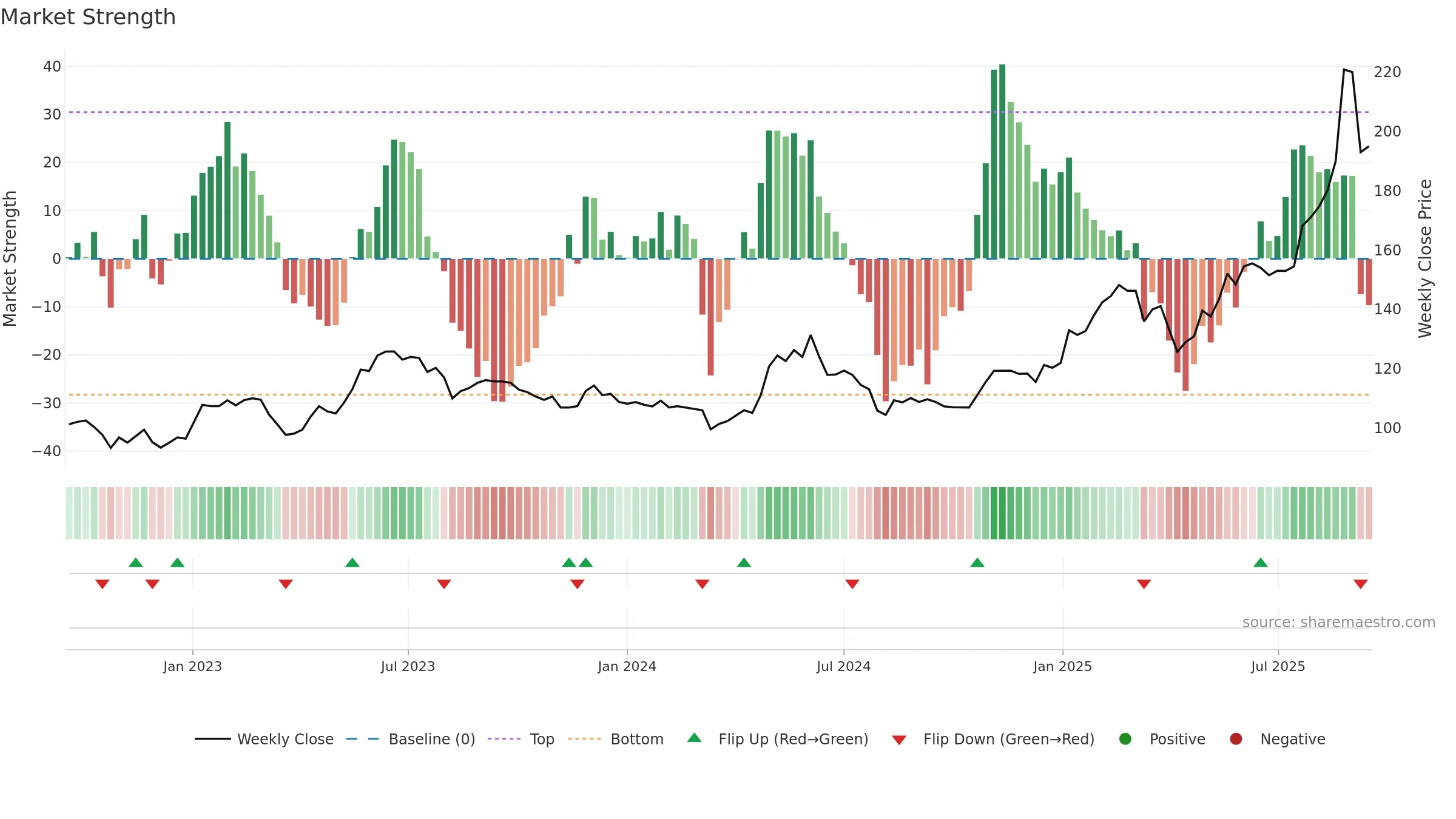Click the Negative legend label
The image size is (1456, 819).
[1293, 739]
